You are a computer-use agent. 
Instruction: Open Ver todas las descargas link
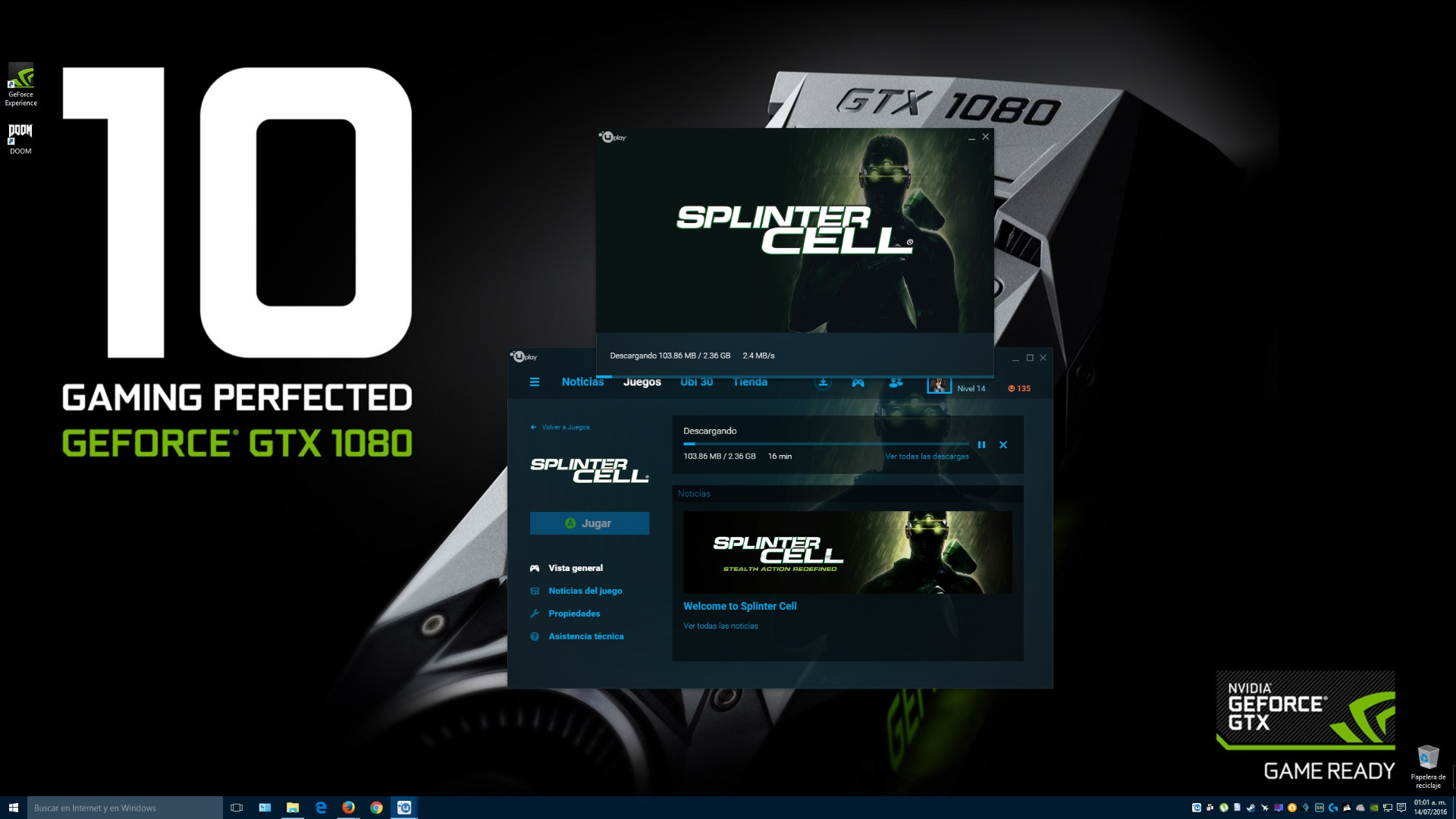point(927,457)
